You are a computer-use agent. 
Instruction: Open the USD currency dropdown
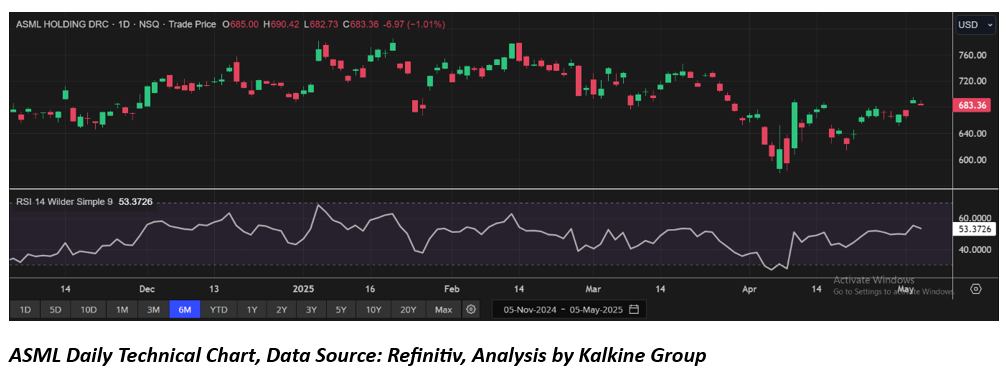[x=976, y=24]
